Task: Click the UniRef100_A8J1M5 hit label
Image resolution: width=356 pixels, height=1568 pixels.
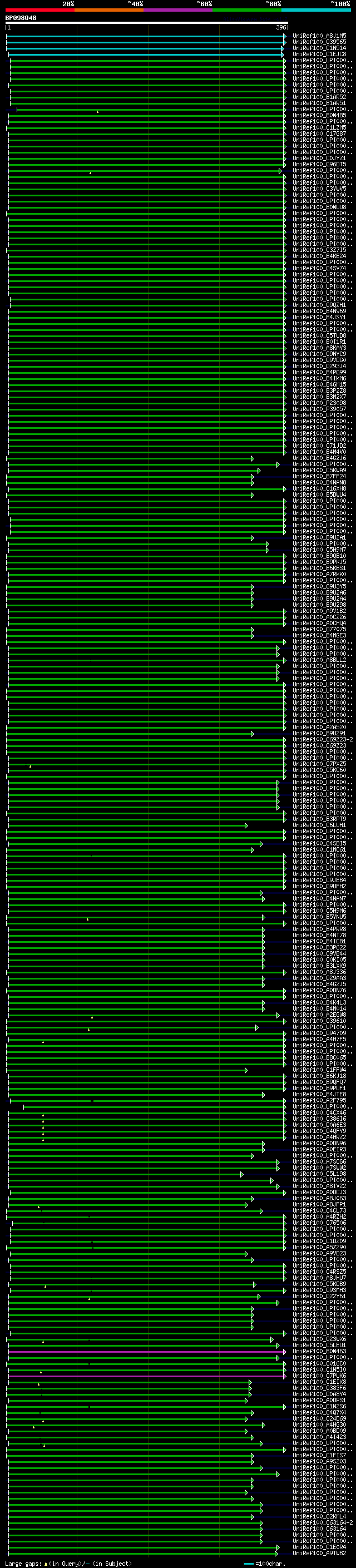Action: click(x=319, y=36)
